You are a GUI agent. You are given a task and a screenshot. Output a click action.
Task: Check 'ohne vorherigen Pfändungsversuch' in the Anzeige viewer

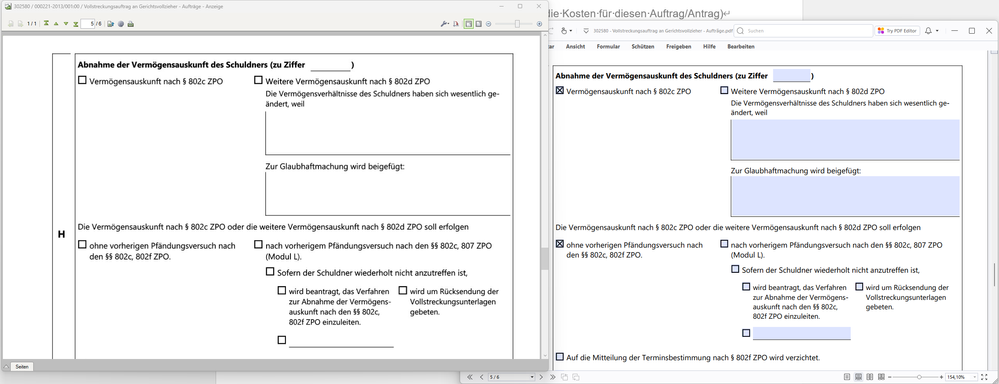pos(82,245)
